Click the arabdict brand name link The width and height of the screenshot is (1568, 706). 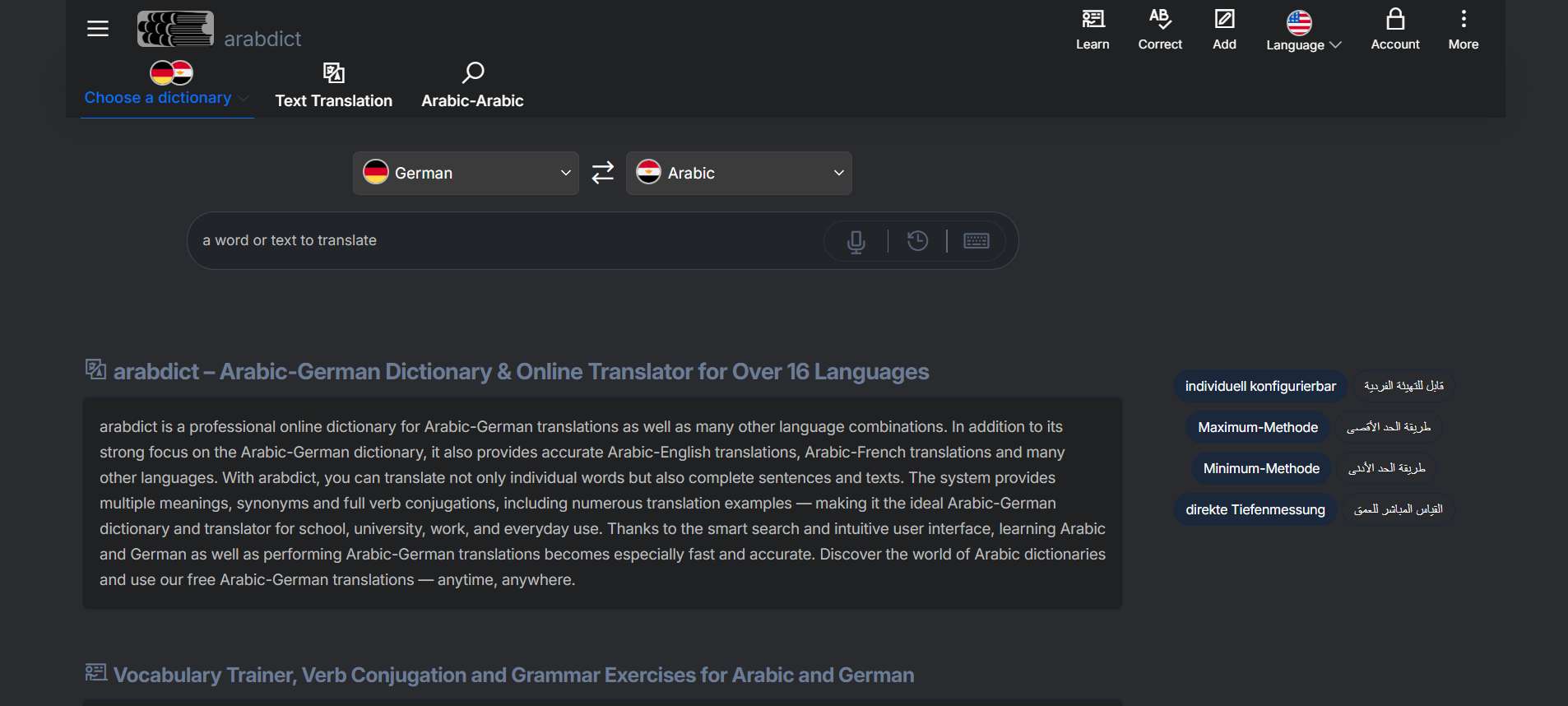point(262,39)
